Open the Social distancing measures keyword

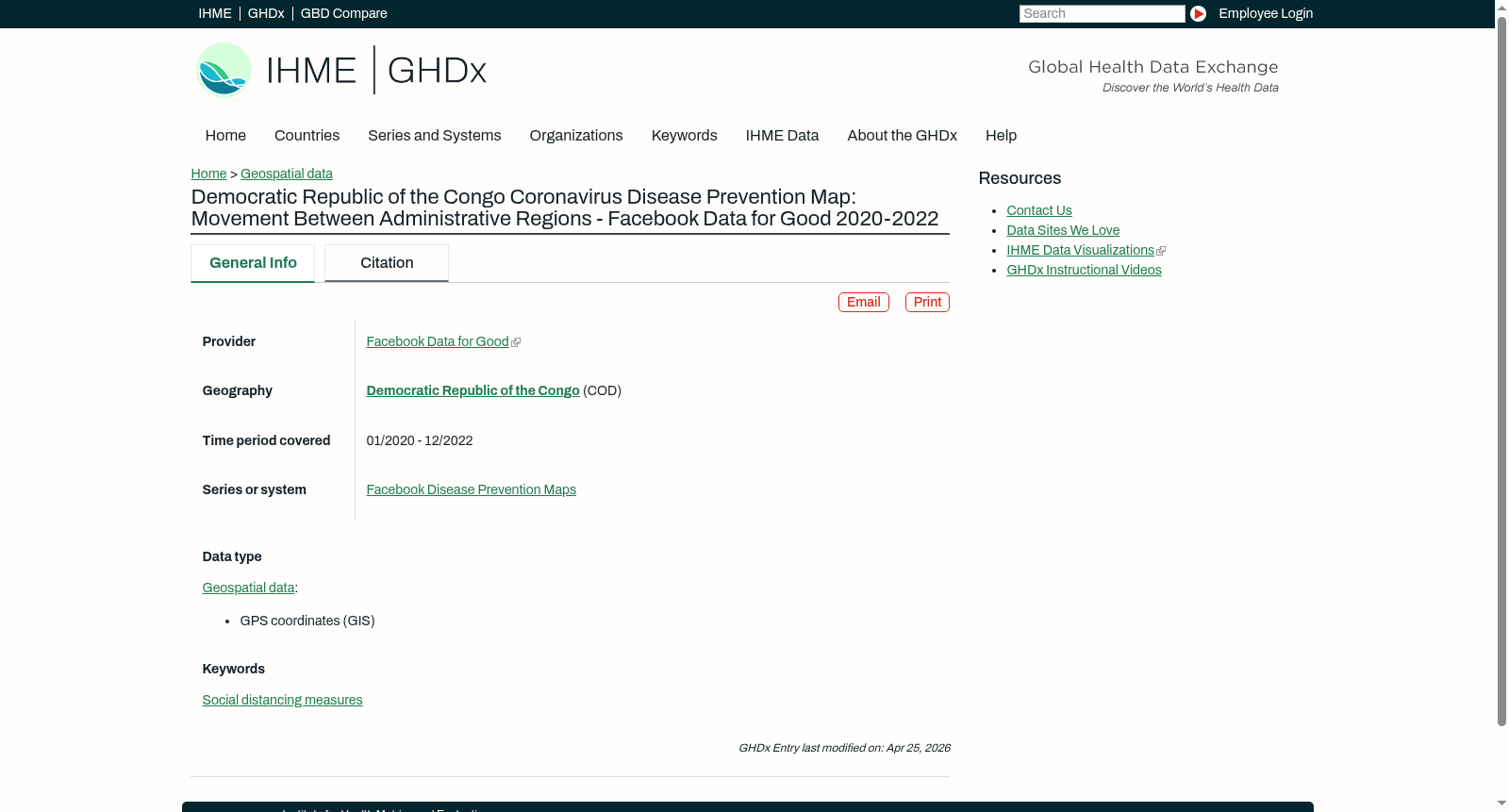tap(283, 700)
